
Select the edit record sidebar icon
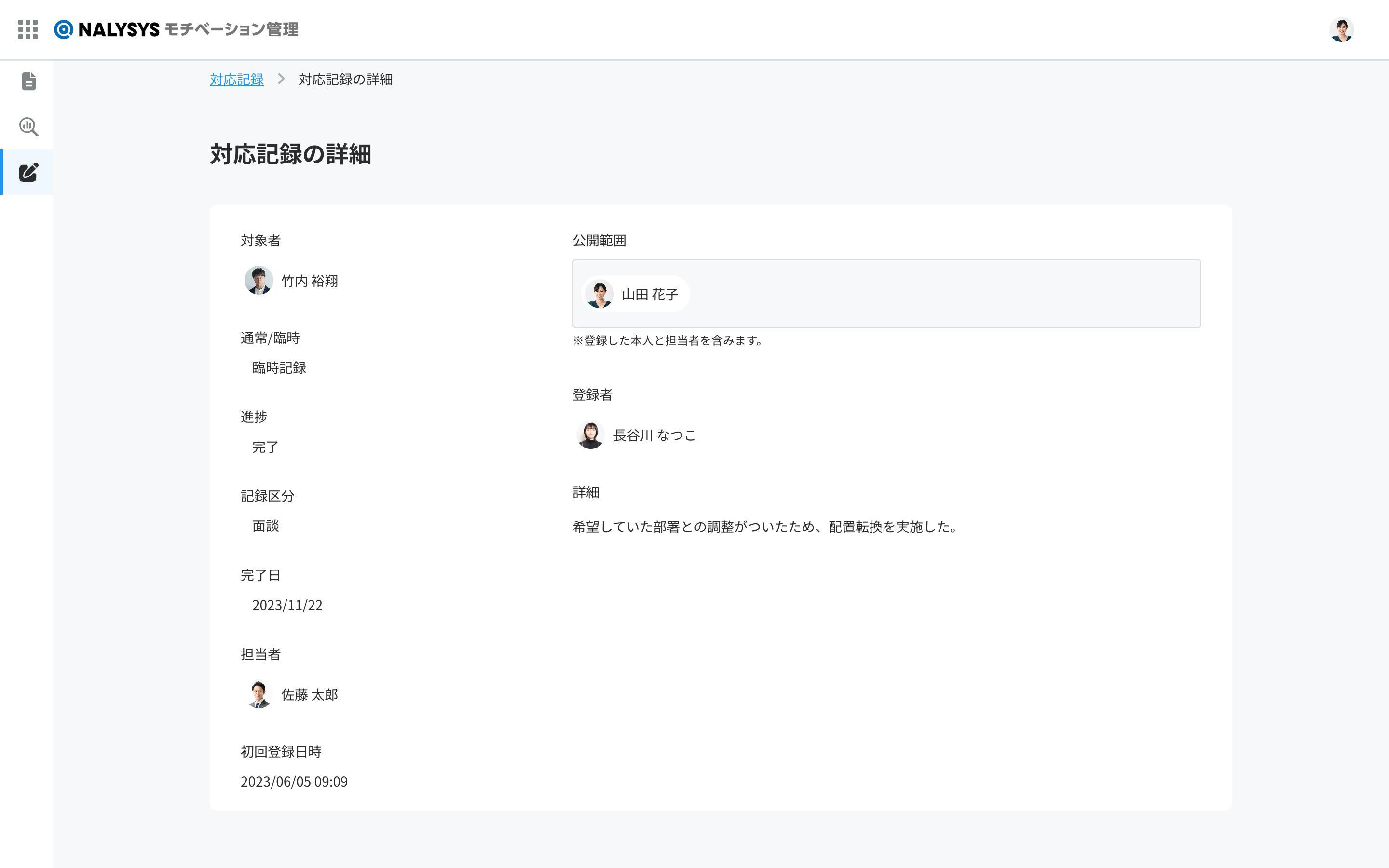coord(28,172)
